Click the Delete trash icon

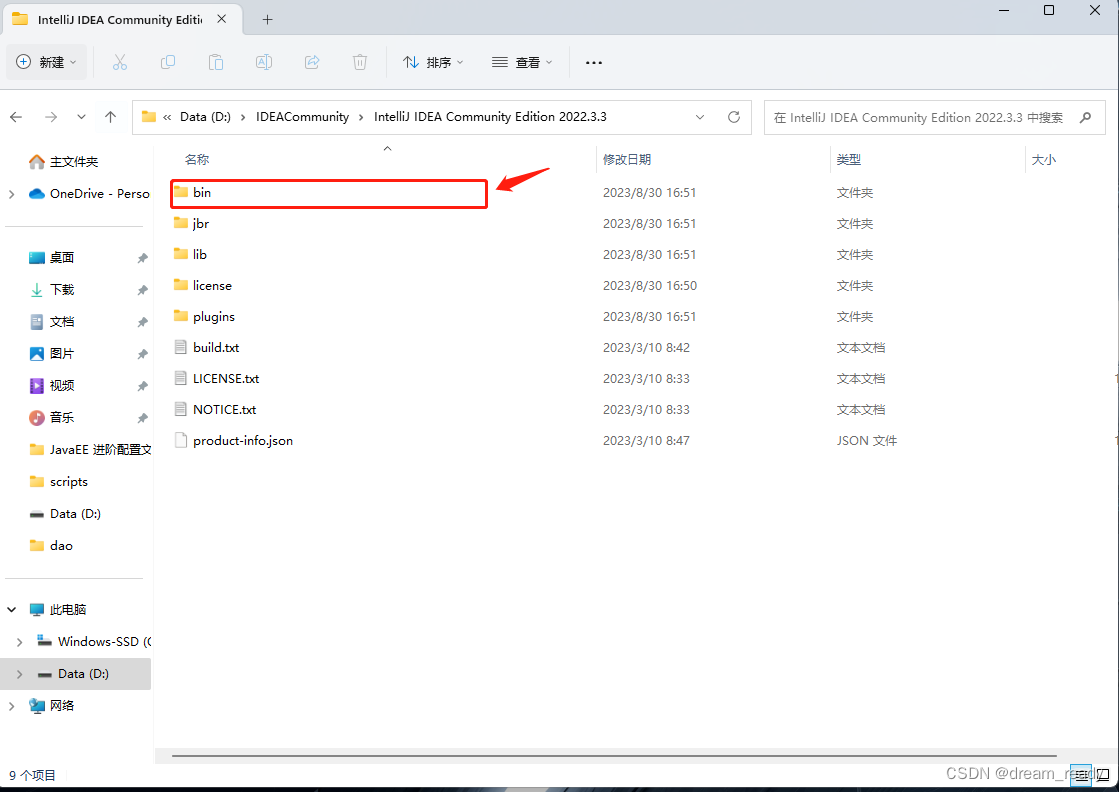click(360, 62)
